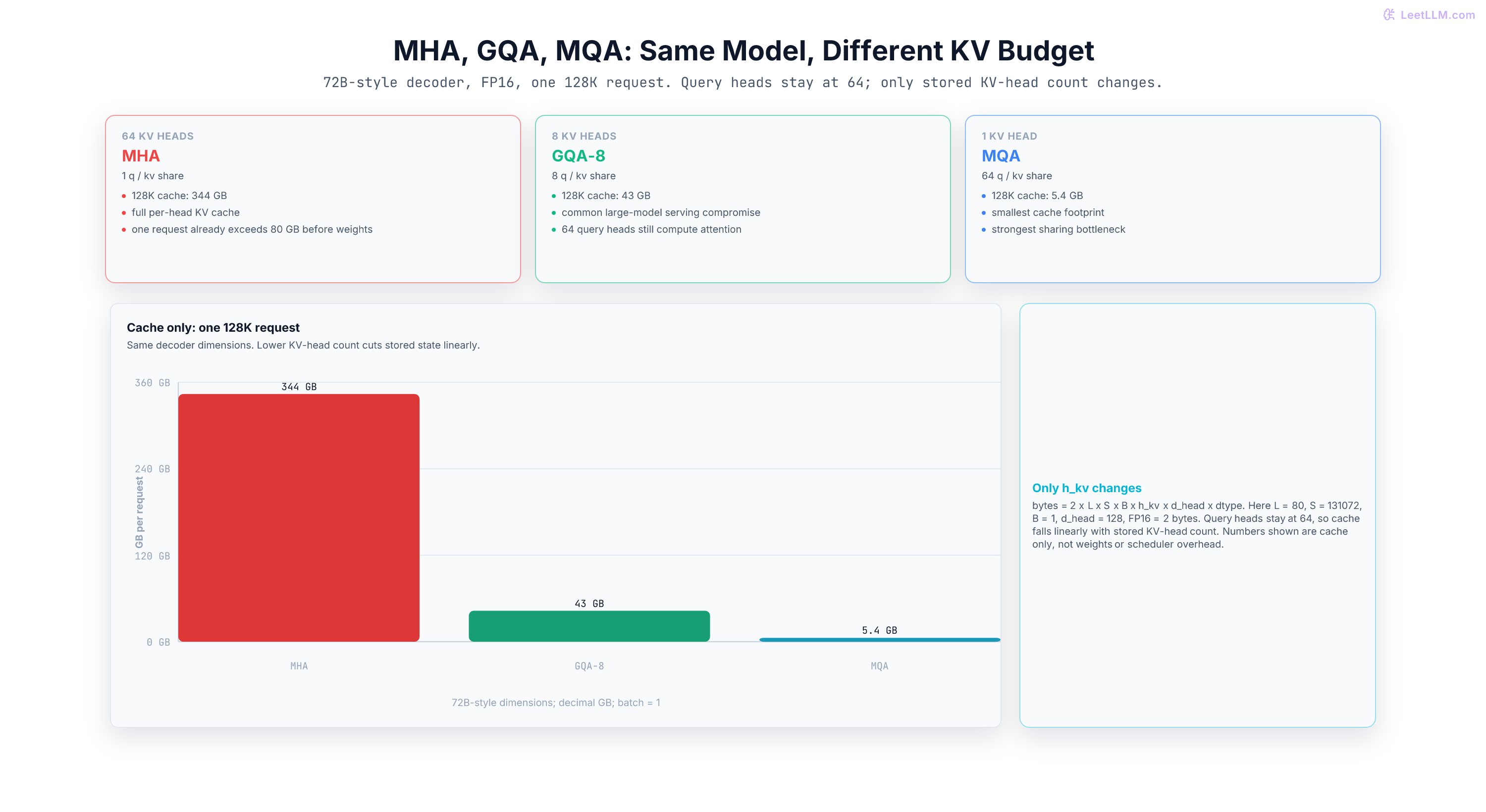The width and height of the screenshot is (1486, 812).
Task: Click the GQA-8 x-axis label
Action: click(589, 665)
